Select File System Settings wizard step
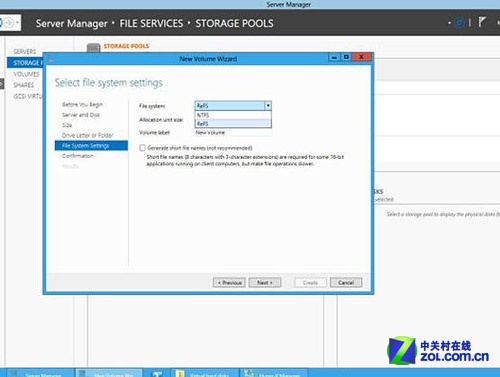 [x=91, y=146]
